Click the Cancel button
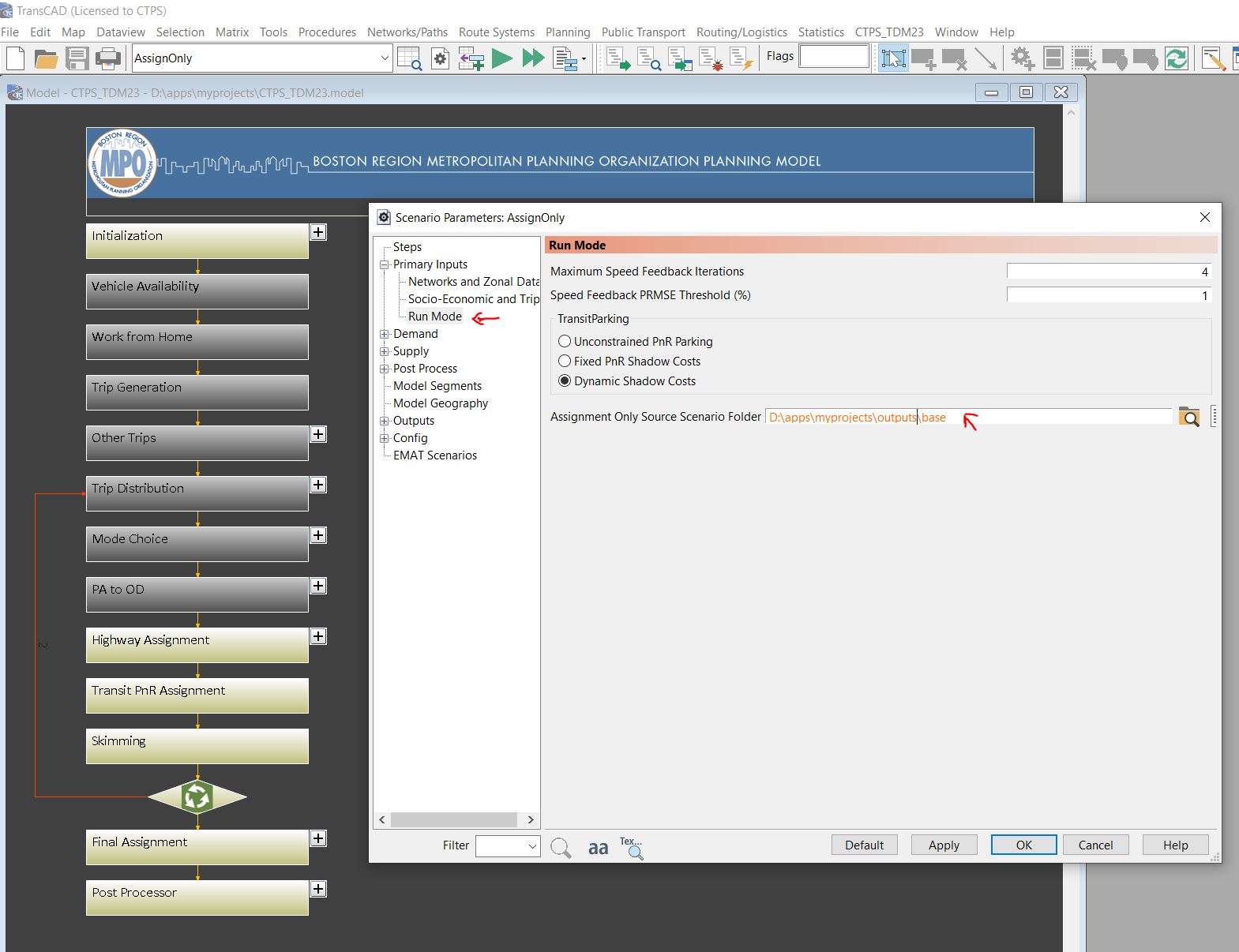 [1096, 845]
